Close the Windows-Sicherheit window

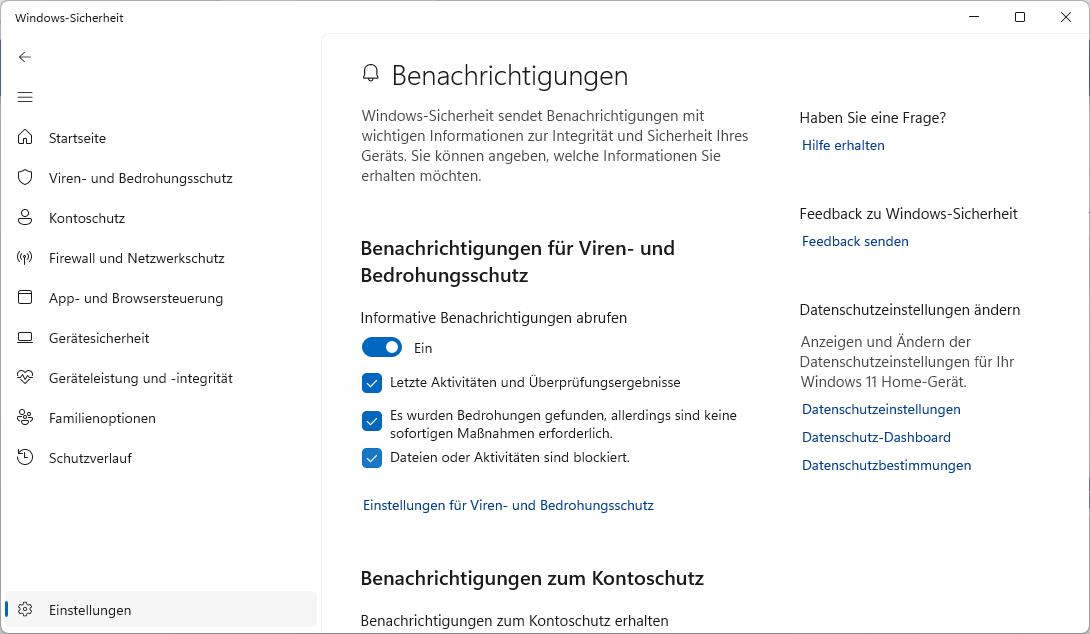point(1066,17)
